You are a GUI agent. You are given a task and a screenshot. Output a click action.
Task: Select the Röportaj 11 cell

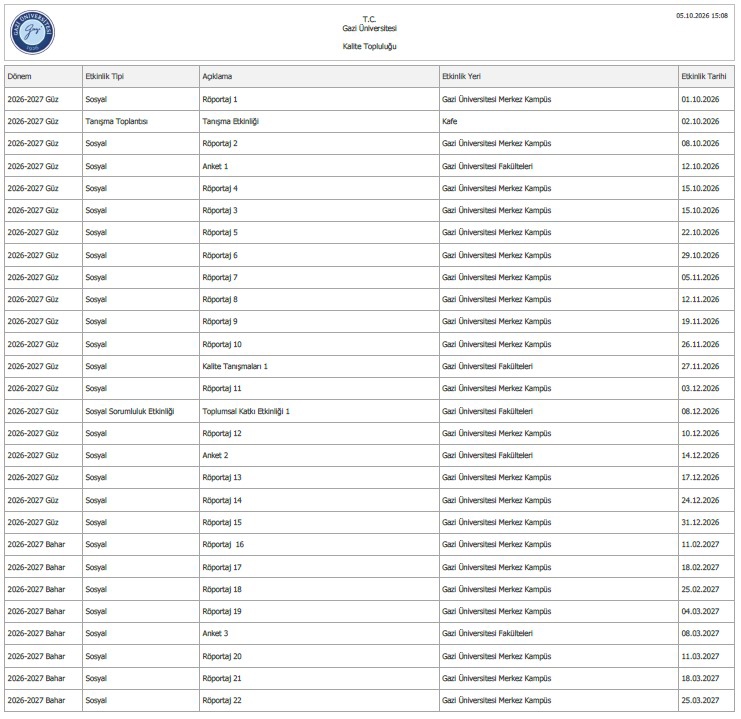click(x=319, y=388)
